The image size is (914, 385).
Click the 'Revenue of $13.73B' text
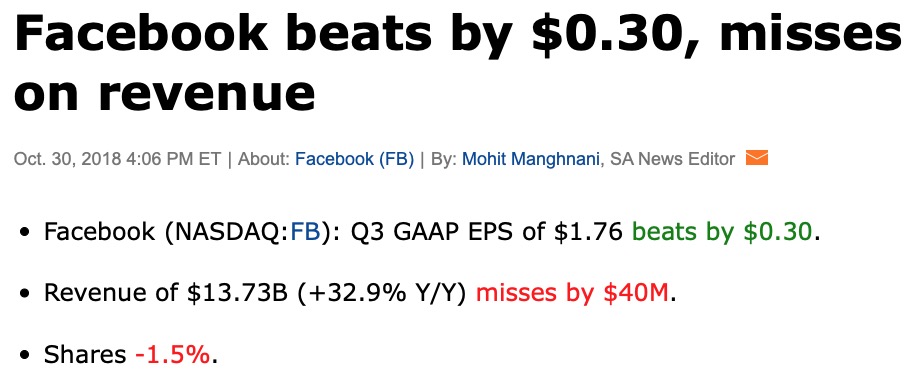166,293
